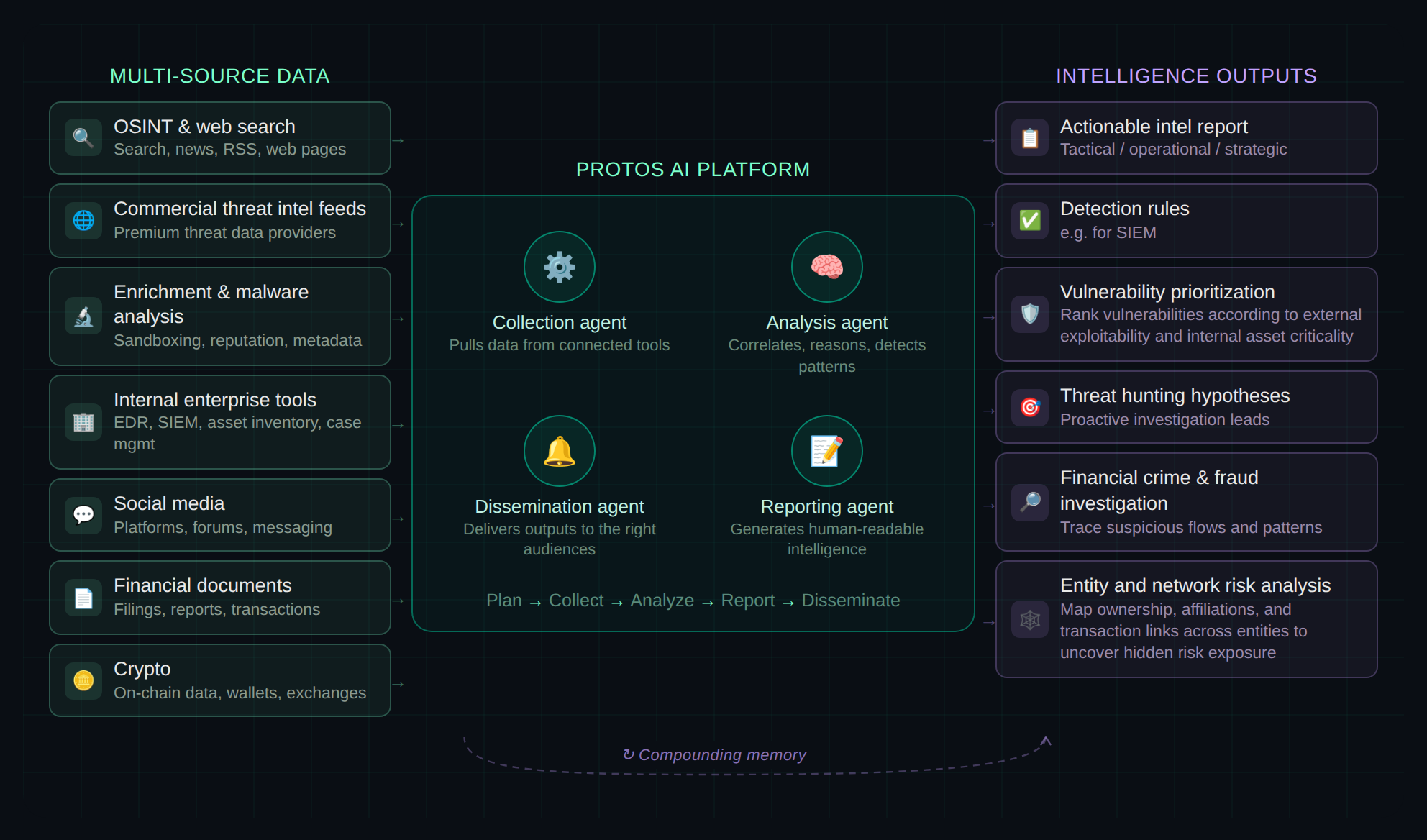
Task: Click the Threat hunting target icon
Action: pyautogui.click(x=1030, y=407)
